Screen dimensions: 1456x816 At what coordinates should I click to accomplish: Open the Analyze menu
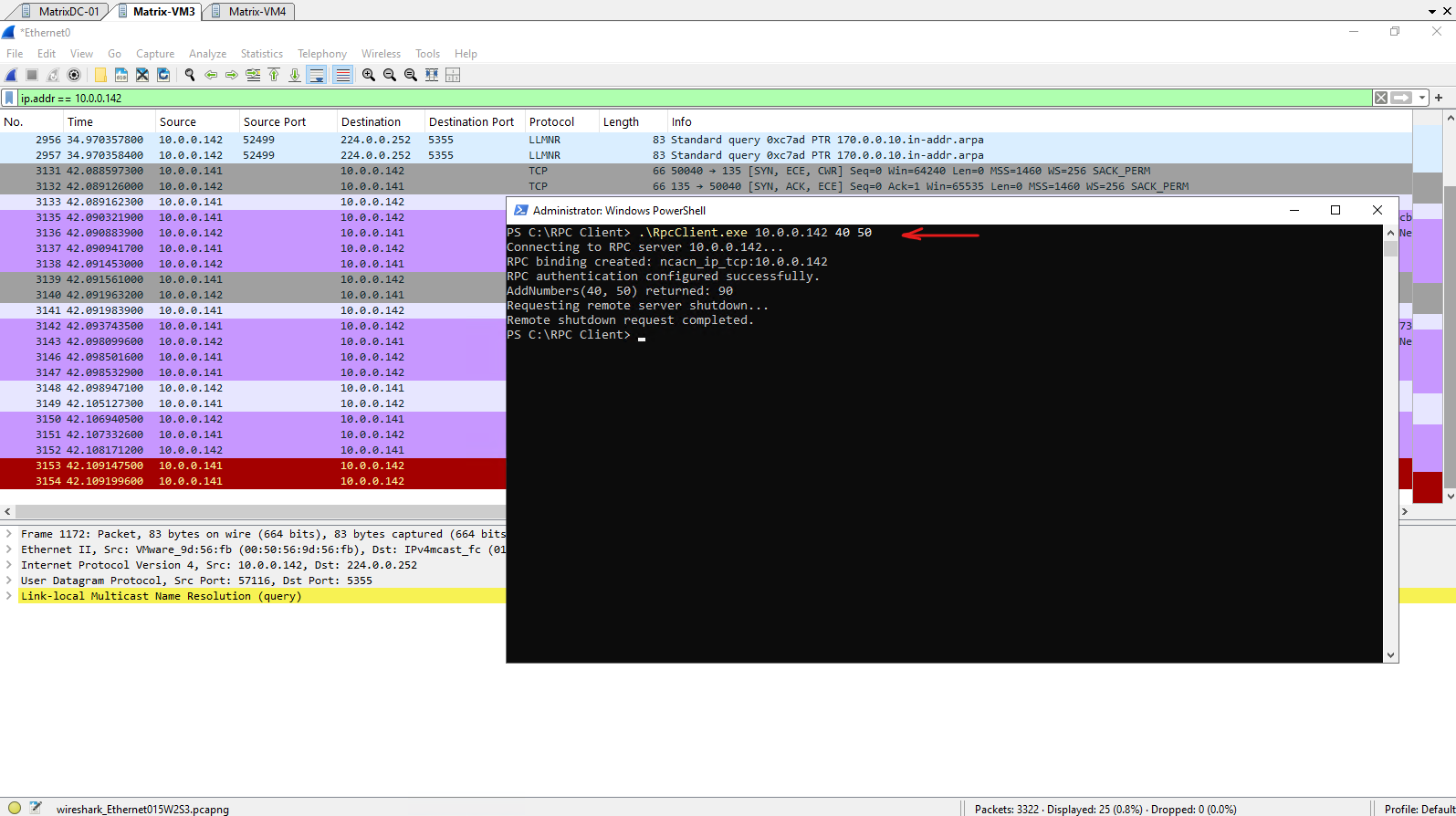(x=207, y=54)
